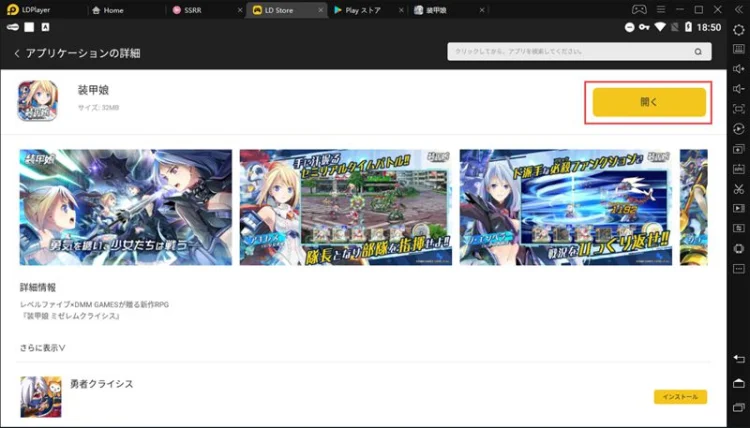Open keyboard mapping icon in sidebar
Image resolution: width=750 pixels, height=428 pixels.
click(x=739, y=49)
